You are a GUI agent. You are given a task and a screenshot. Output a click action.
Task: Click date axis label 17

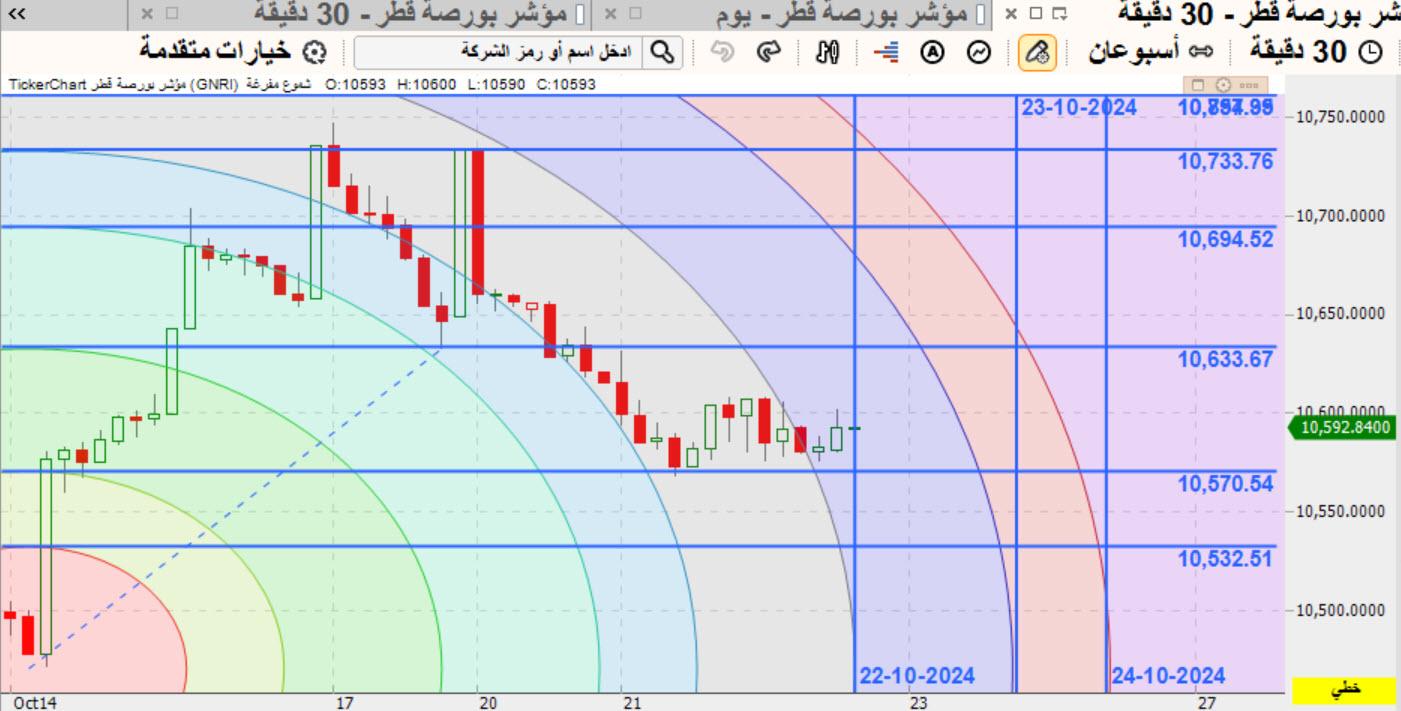(x=345, y=703)
